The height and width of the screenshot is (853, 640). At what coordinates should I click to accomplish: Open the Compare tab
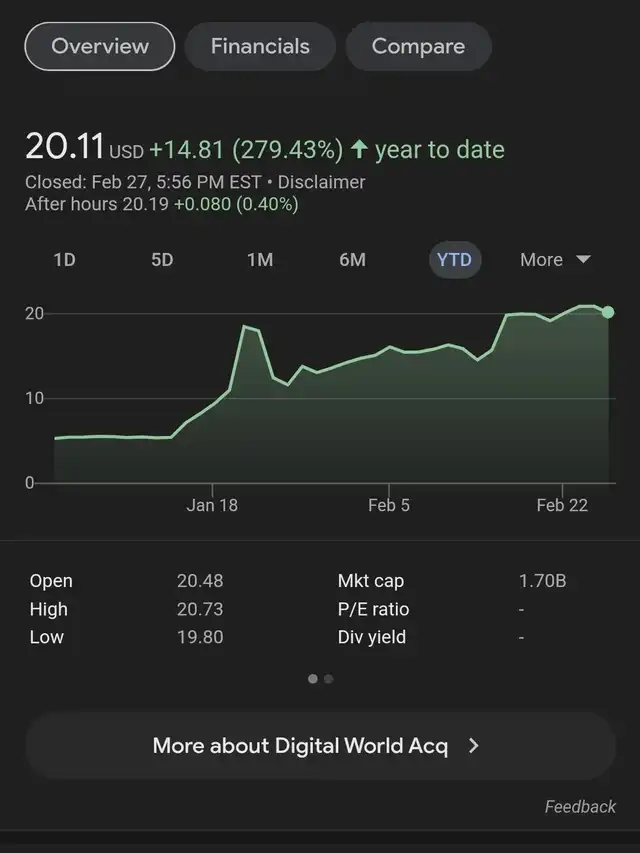coord(418,46)
